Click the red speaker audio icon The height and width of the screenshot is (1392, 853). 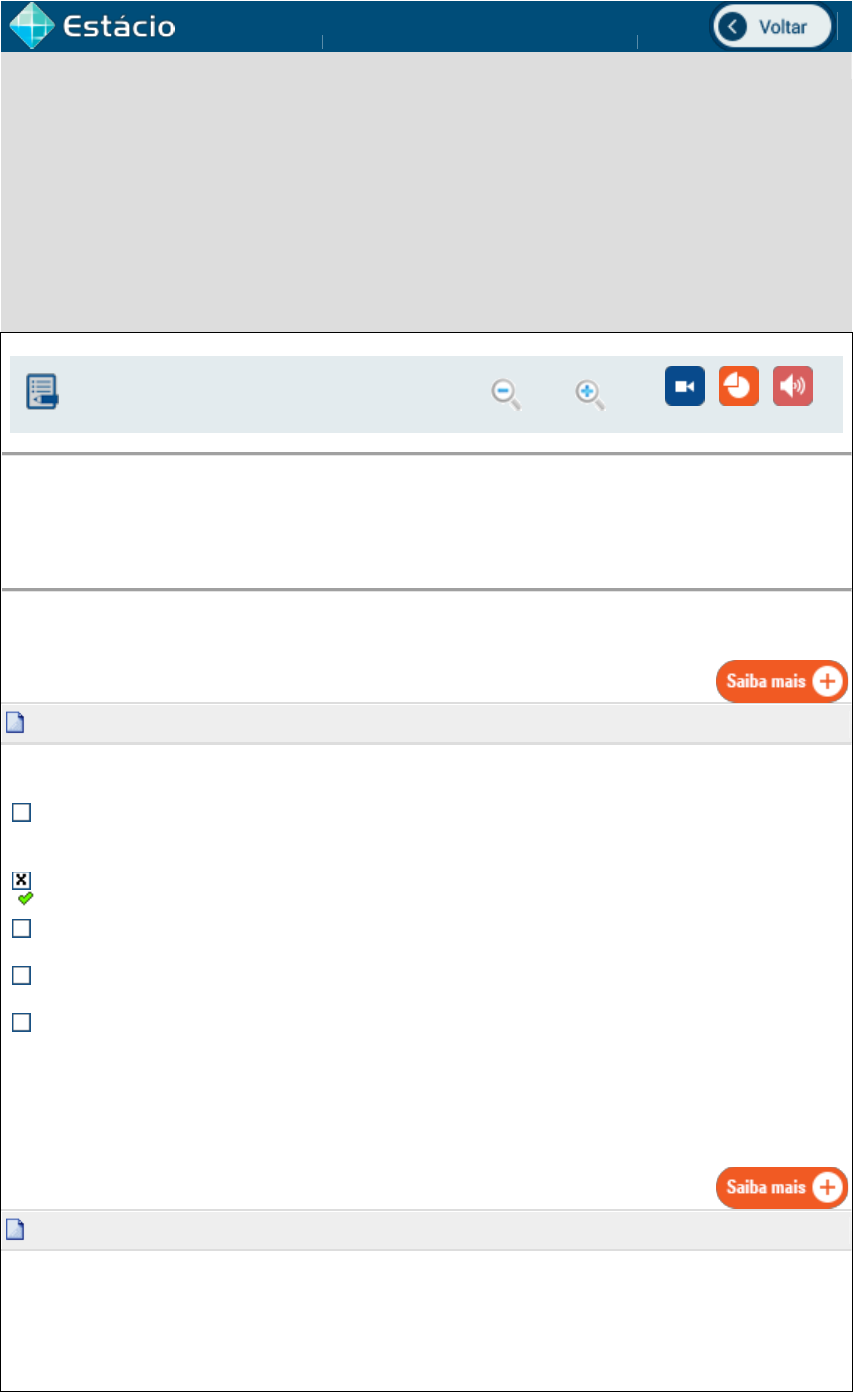793,386
